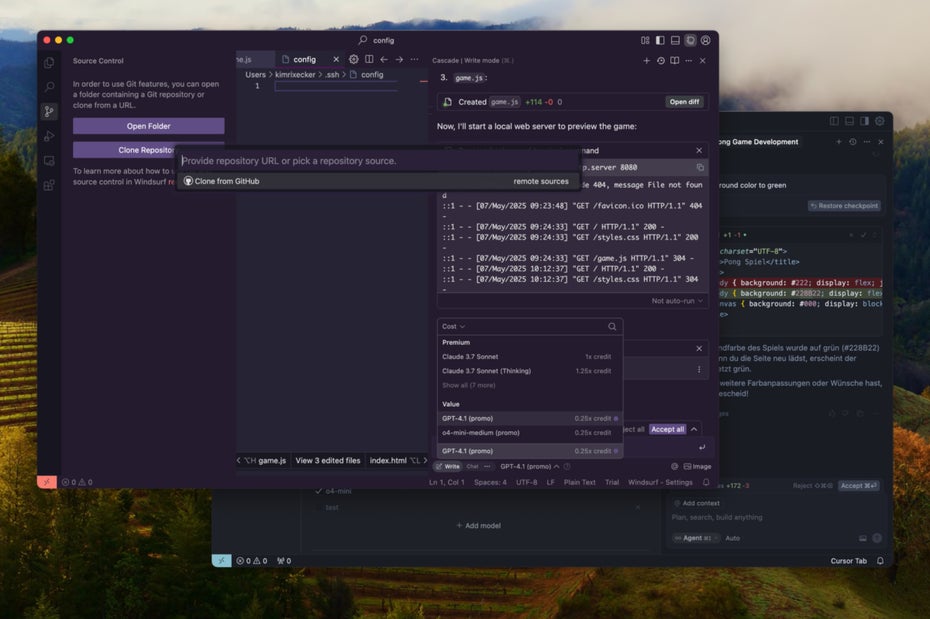Close the Cascade panel
The image size is (930, 619).
click(702, 60)
